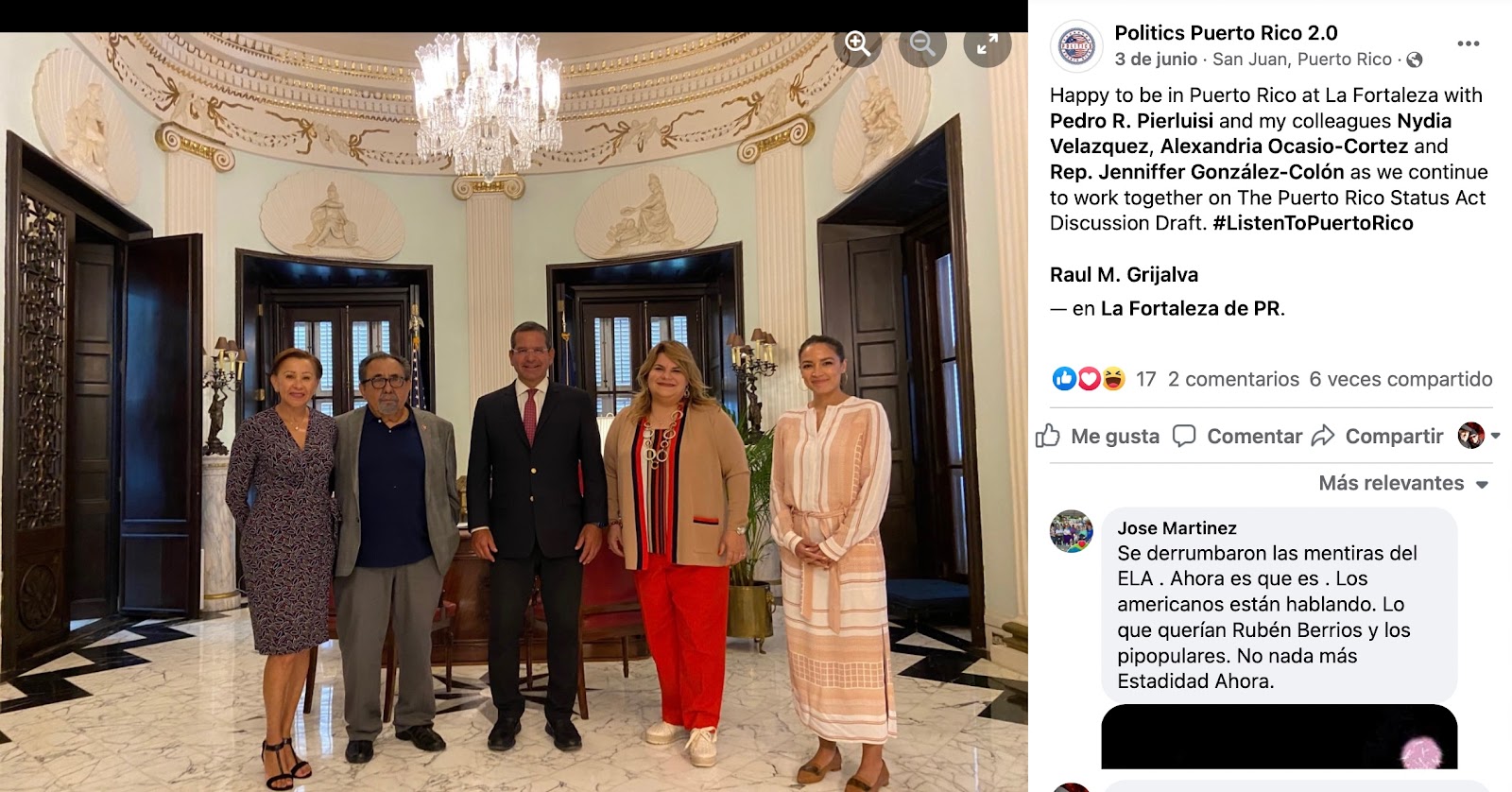Zoom out of the photo
Viewport: 1512px width, 792px height.
pos(922,43)
